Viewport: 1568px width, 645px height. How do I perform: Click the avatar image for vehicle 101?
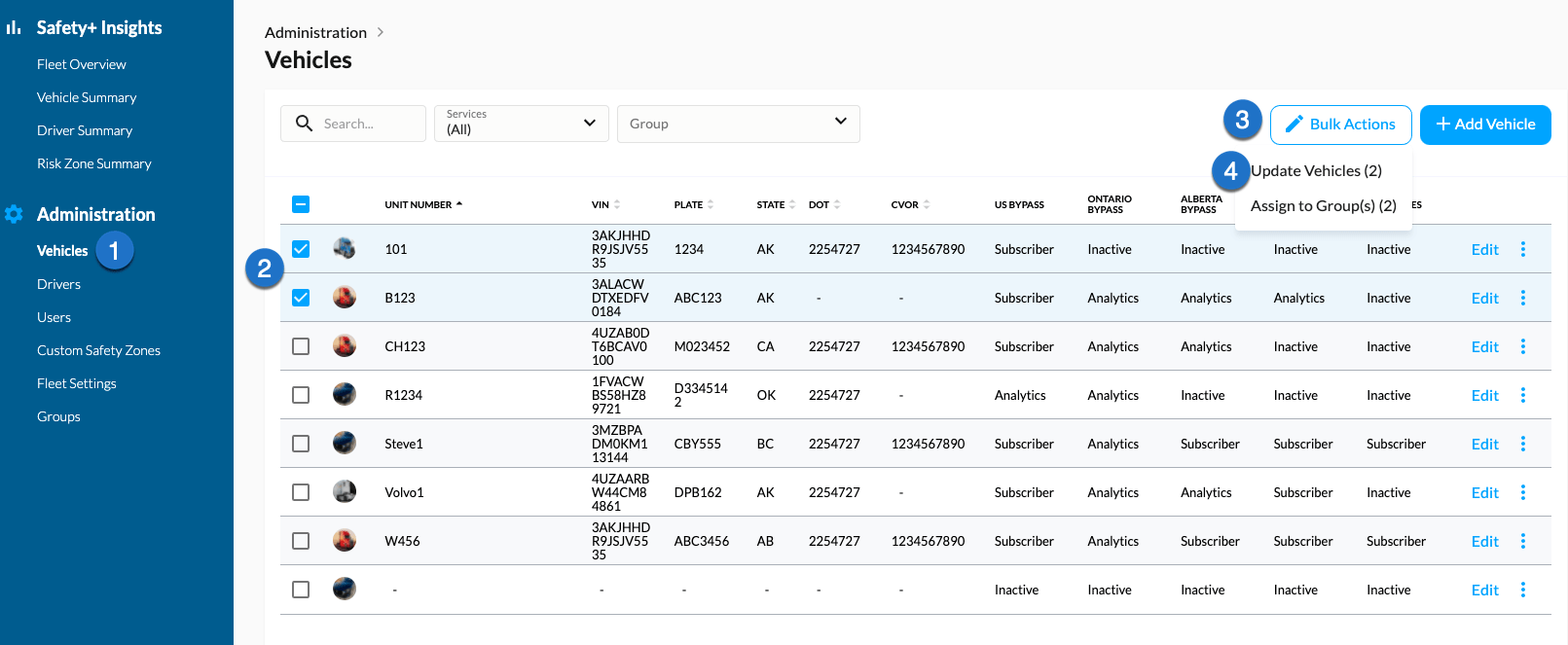(345, 248)
